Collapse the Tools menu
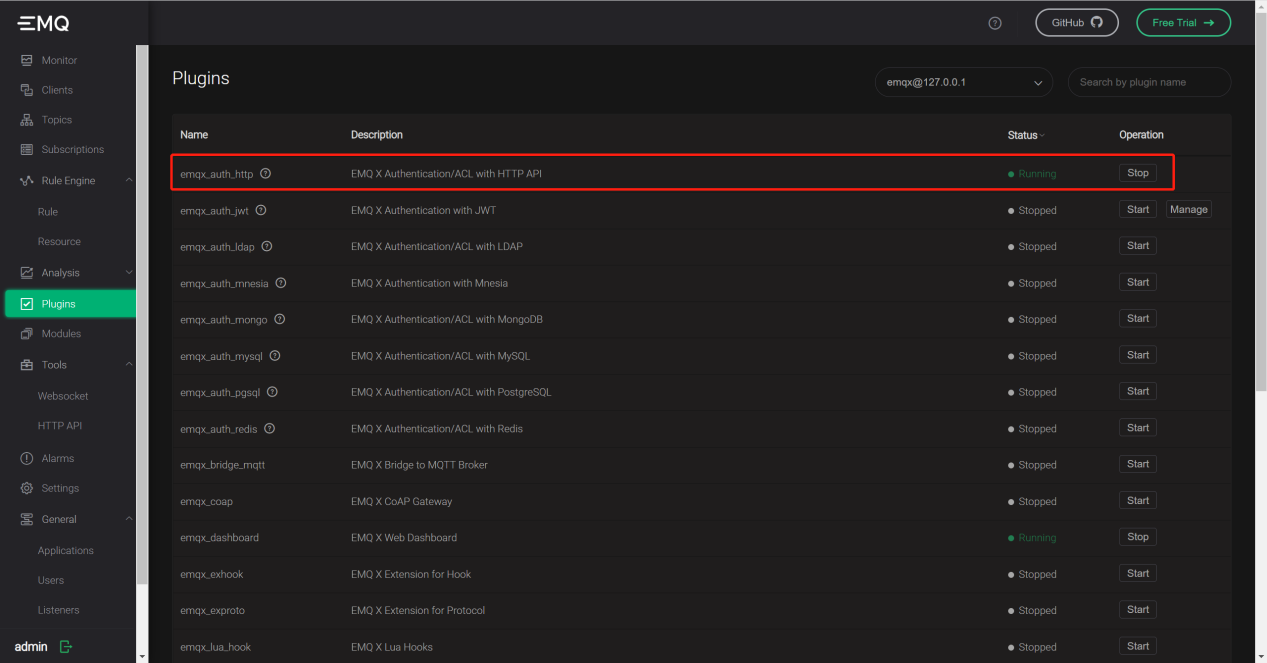The image size is (1267, 663). pyautogui.click(x=129, y=365)
